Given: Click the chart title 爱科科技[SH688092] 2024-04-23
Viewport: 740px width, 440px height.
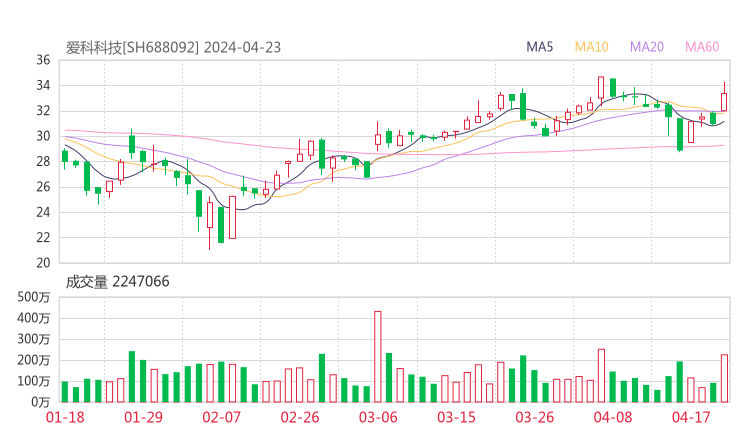Looking at the screenshot, I should tap(173, 48).
